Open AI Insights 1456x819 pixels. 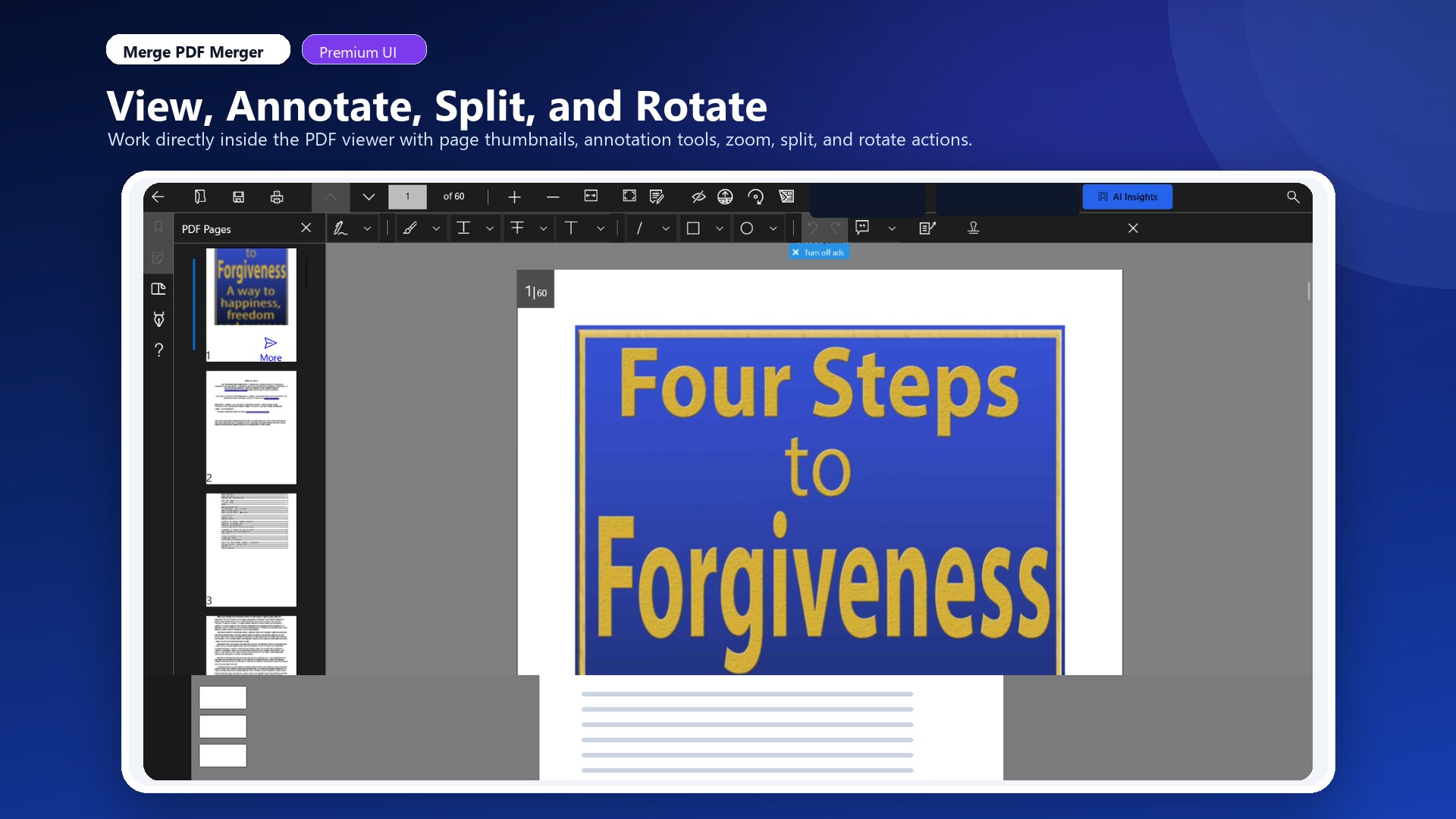1128,197
